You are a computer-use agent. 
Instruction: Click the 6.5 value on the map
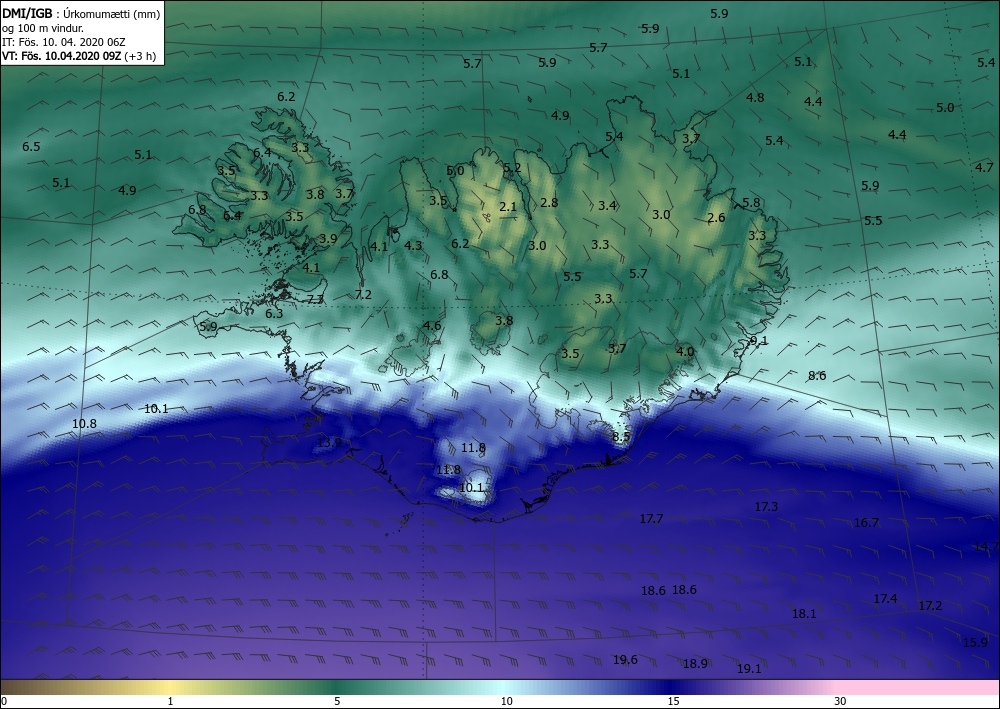(x=31, y=147)
